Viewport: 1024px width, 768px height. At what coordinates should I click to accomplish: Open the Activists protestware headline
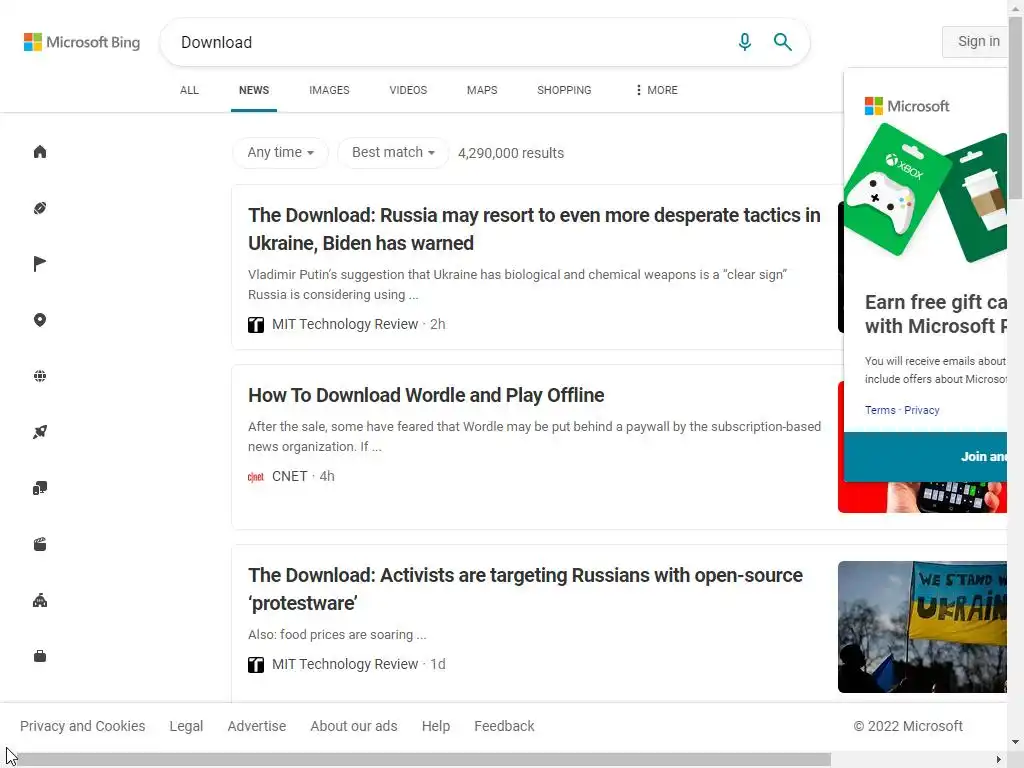(x=525, y=589)
